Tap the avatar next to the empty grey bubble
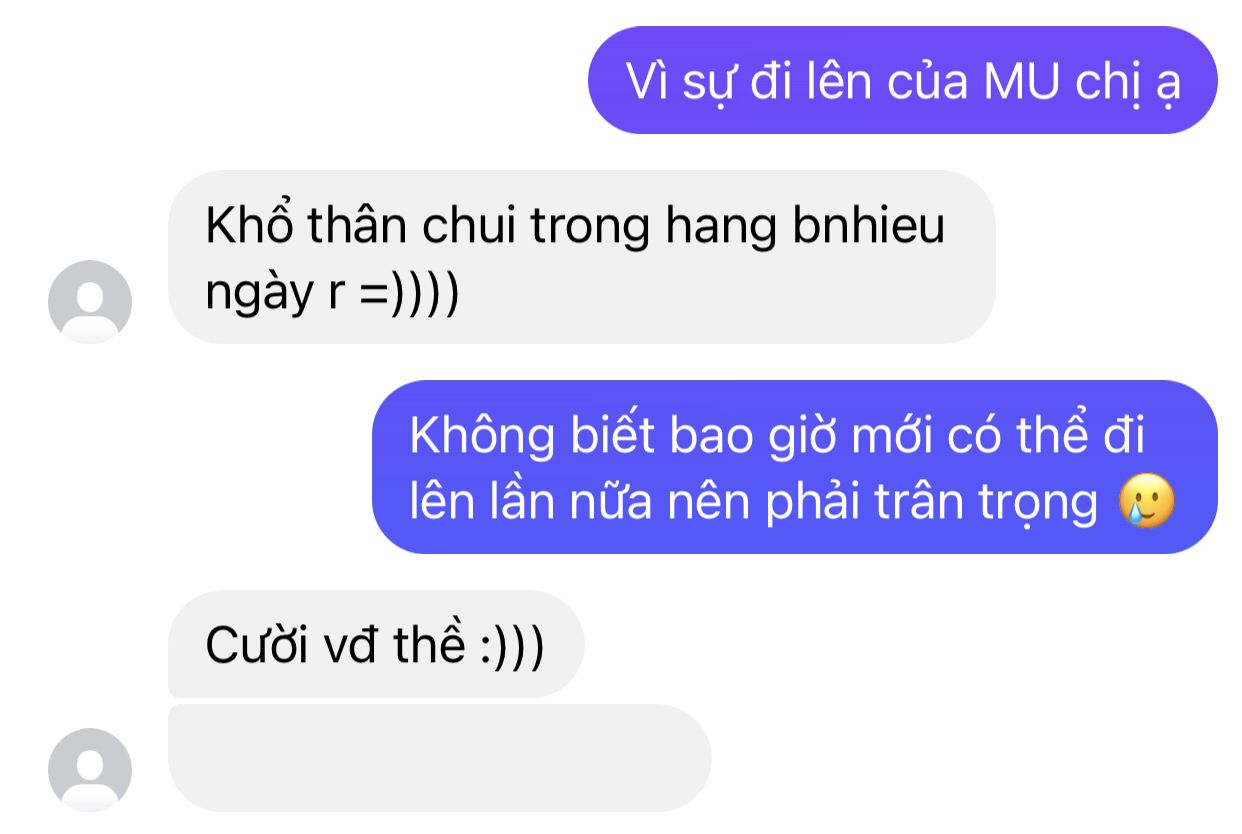 [90, 770]
